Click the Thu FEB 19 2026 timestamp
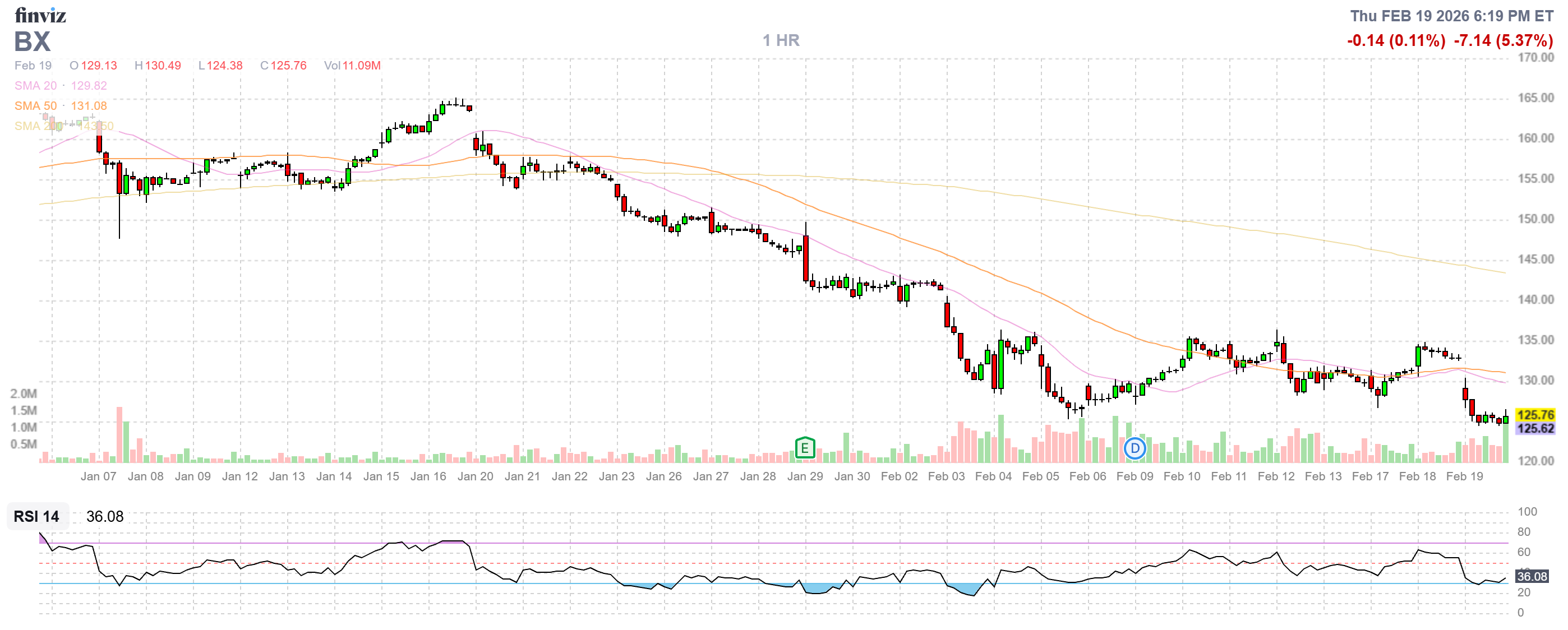 [1451, 16]
